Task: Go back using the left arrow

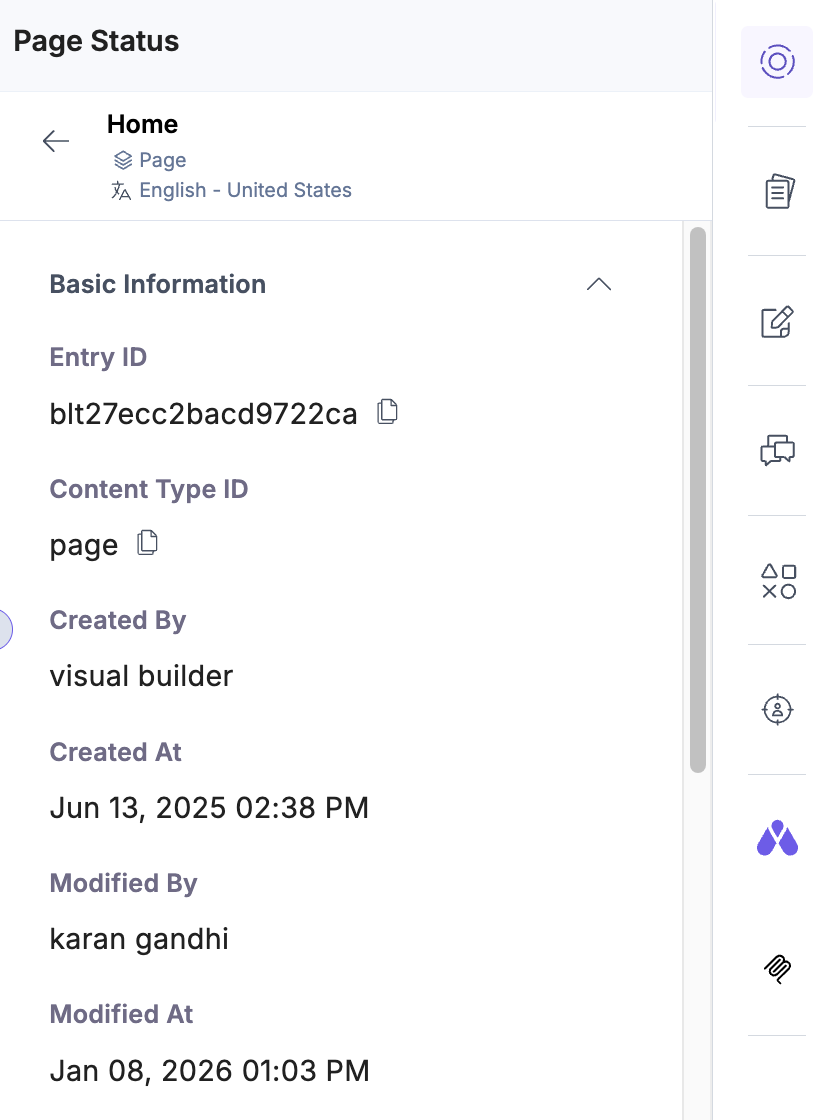Action: (x=56, y=142)
